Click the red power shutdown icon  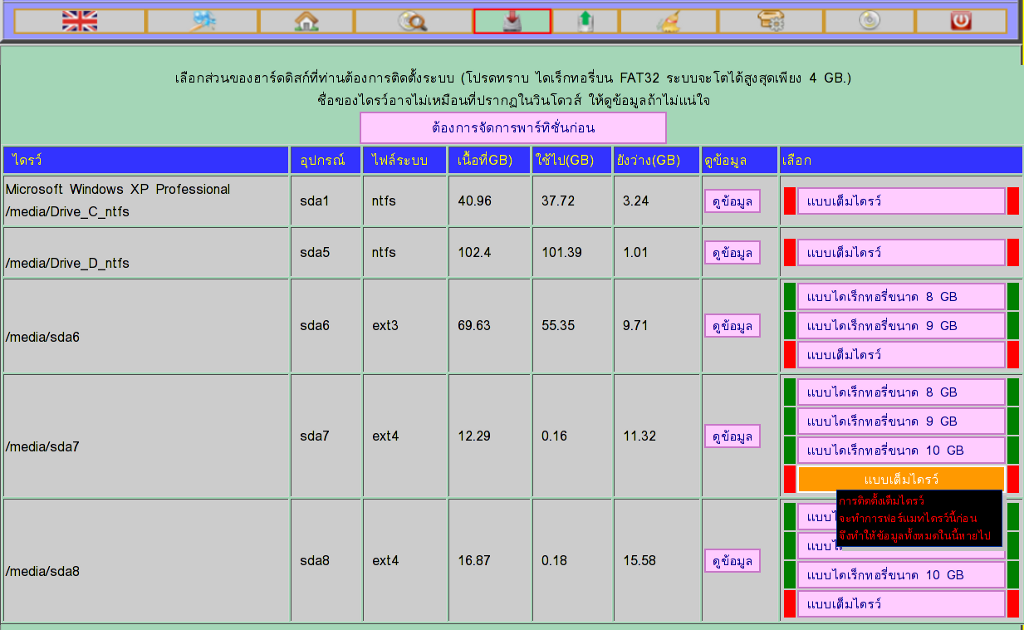coord(961,21)
